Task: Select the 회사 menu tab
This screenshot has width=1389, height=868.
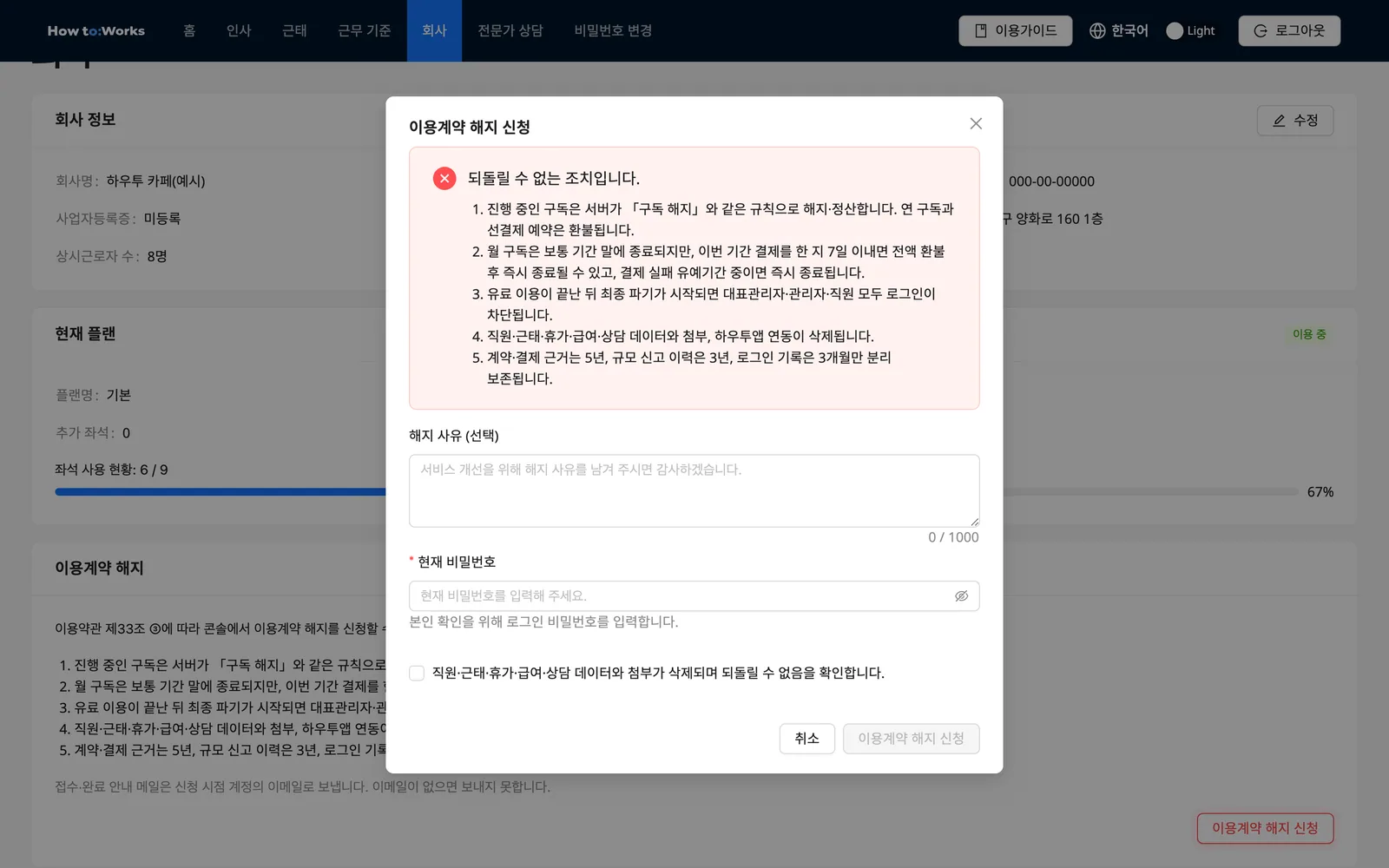Action: pyautogui.click(x=434, y=30)
